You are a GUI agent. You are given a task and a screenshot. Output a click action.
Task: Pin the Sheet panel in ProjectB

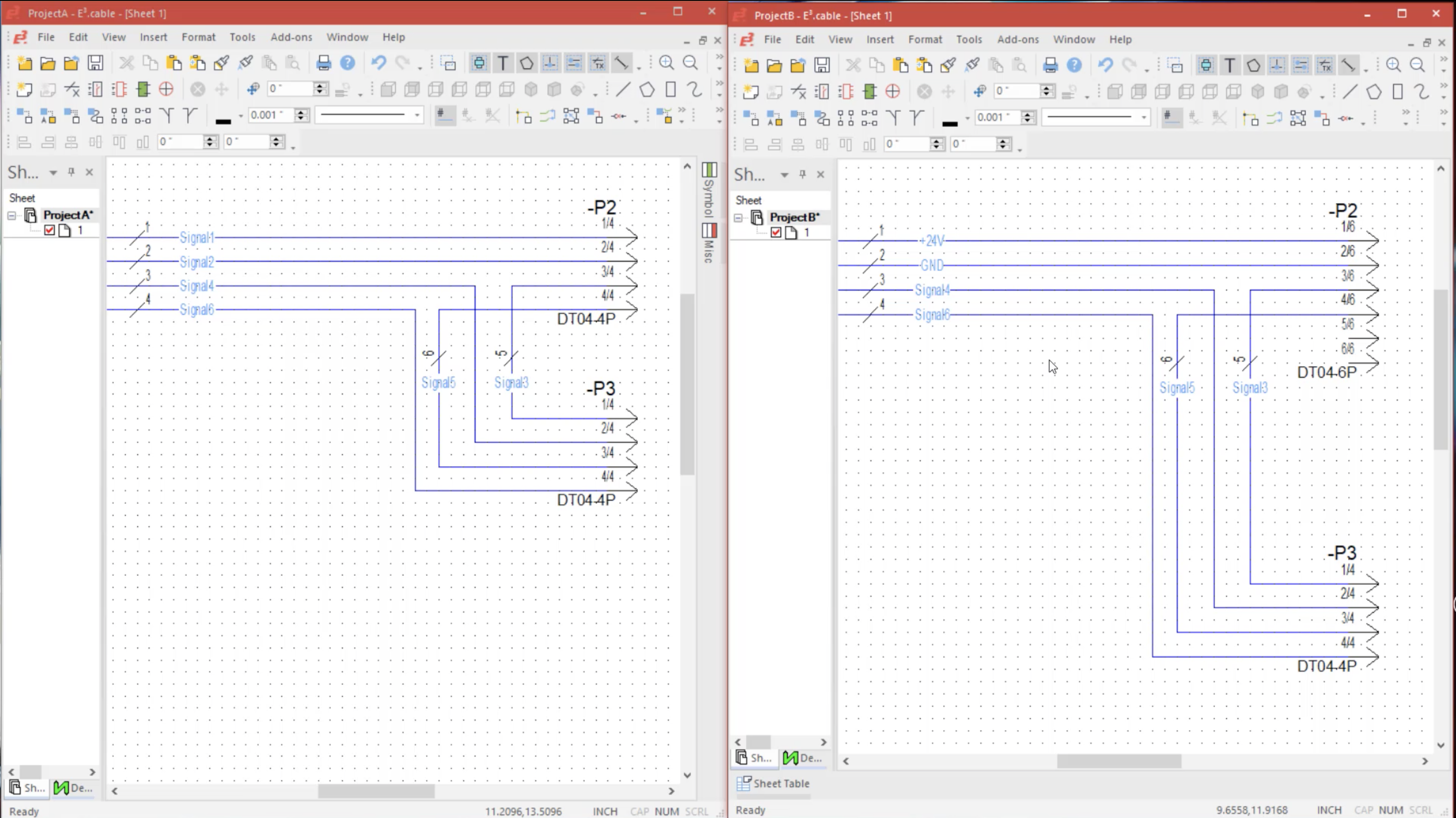803,174
